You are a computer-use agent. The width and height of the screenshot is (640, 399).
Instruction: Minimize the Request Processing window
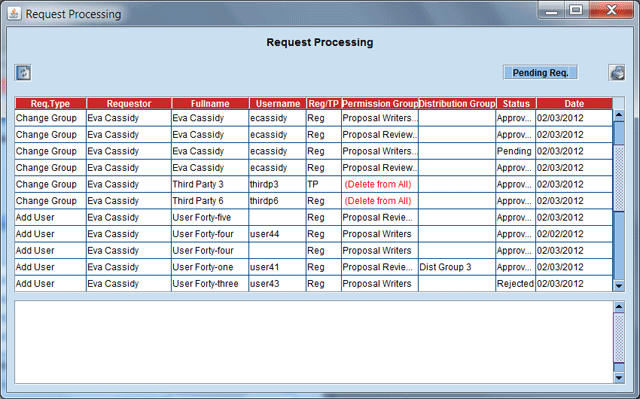[x=551, y=10]
